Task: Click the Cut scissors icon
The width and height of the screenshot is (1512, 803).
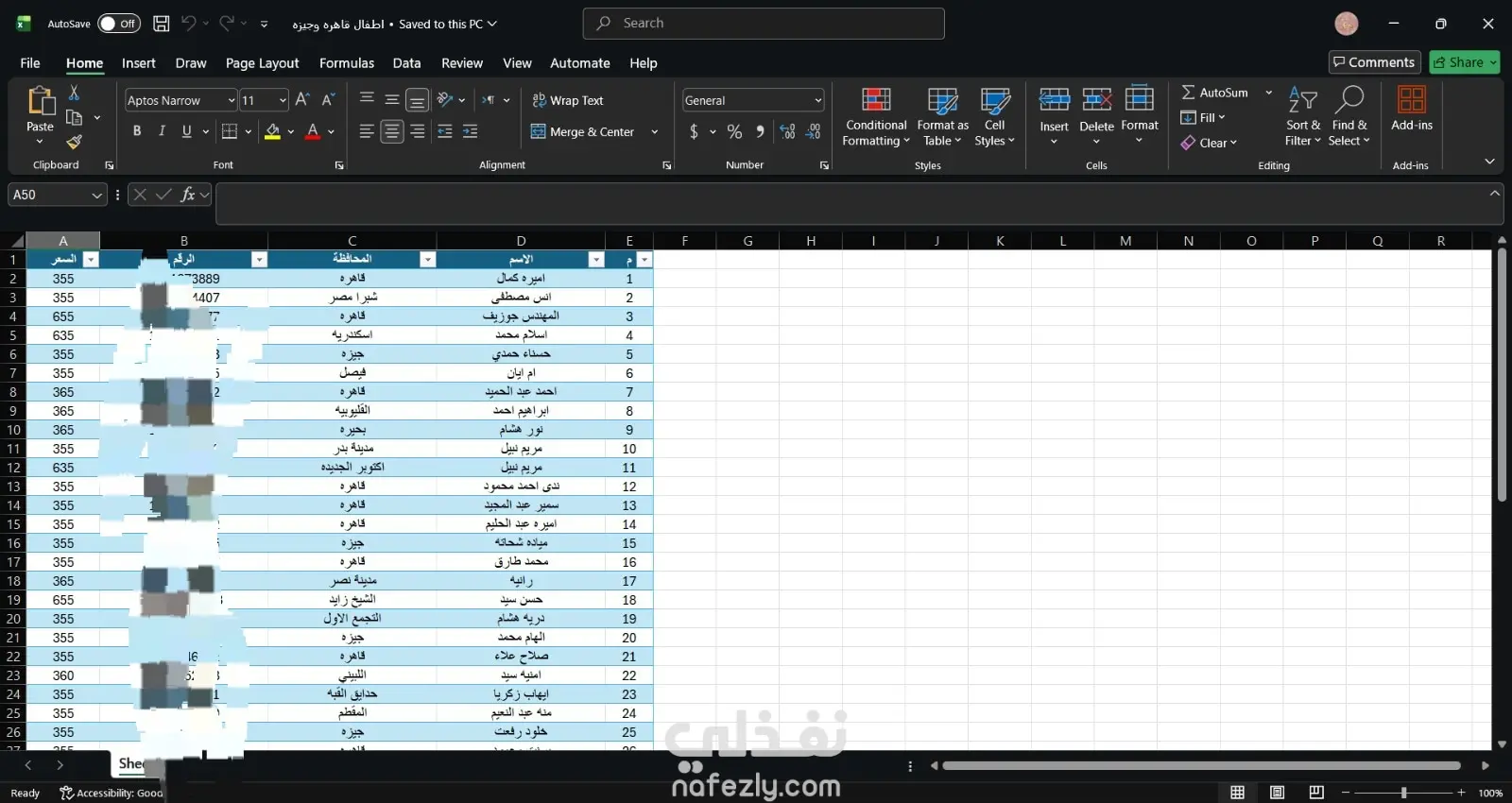Action: tap(74, 93)
